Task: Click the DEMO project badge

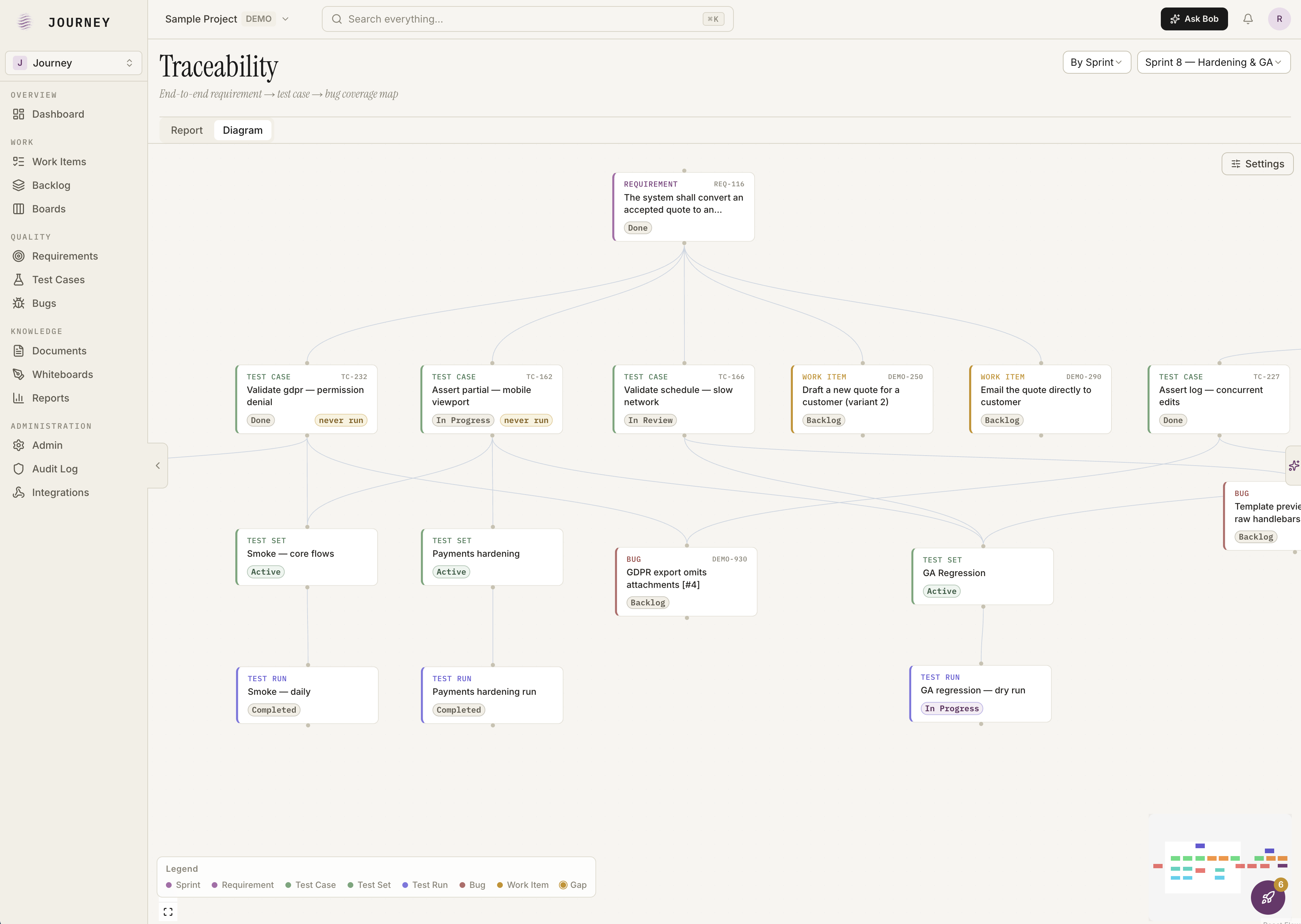Action: (x=259, y=19)
